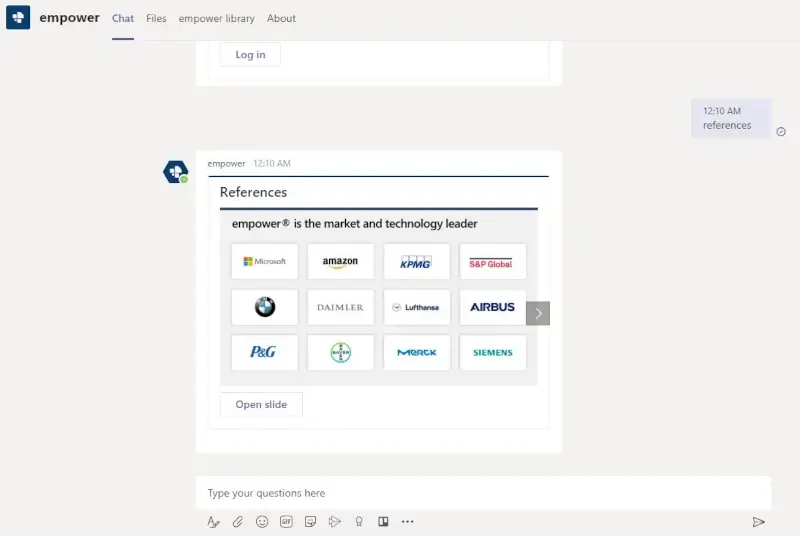Click the sent 'references' message bubble

click(x=731, y=118)
